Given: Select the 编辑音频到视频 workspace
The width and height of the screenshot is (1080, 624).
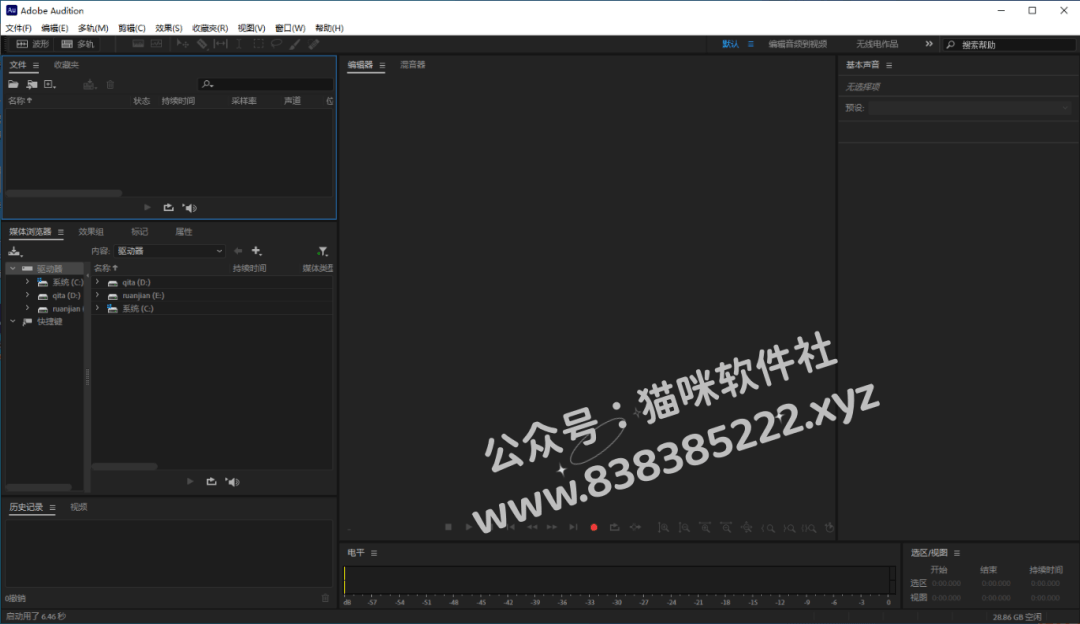Looking at the screenshot, I should pyautogui.click(x=798, y=44).
